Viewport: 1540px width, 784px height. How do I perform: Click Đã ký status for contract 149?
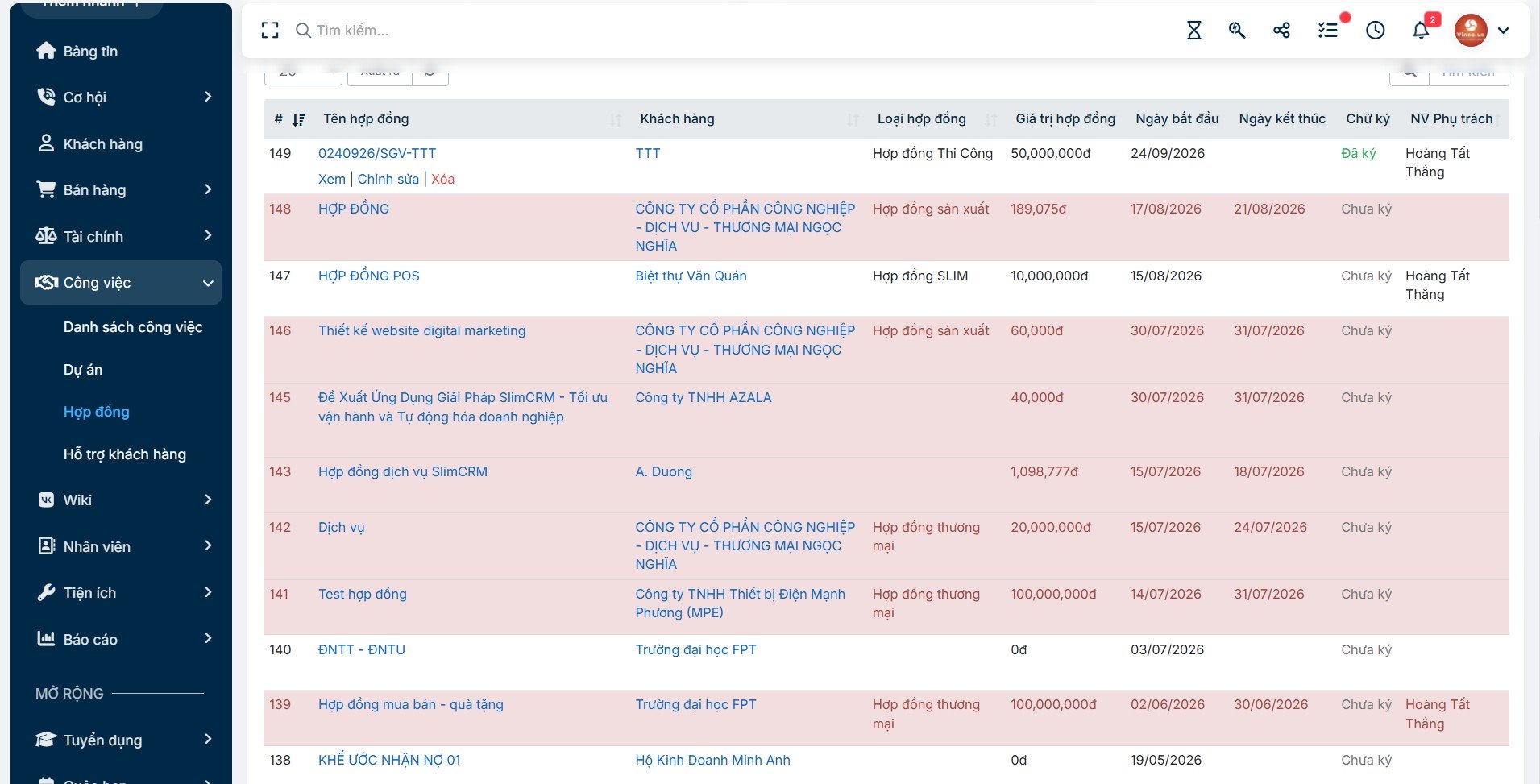(1359, 153)
